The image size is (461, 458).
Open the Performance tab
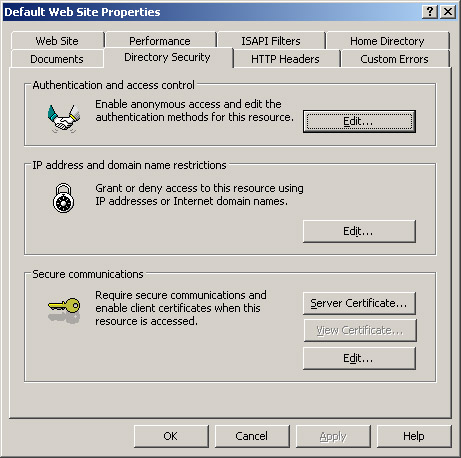(x=160, y=41)
